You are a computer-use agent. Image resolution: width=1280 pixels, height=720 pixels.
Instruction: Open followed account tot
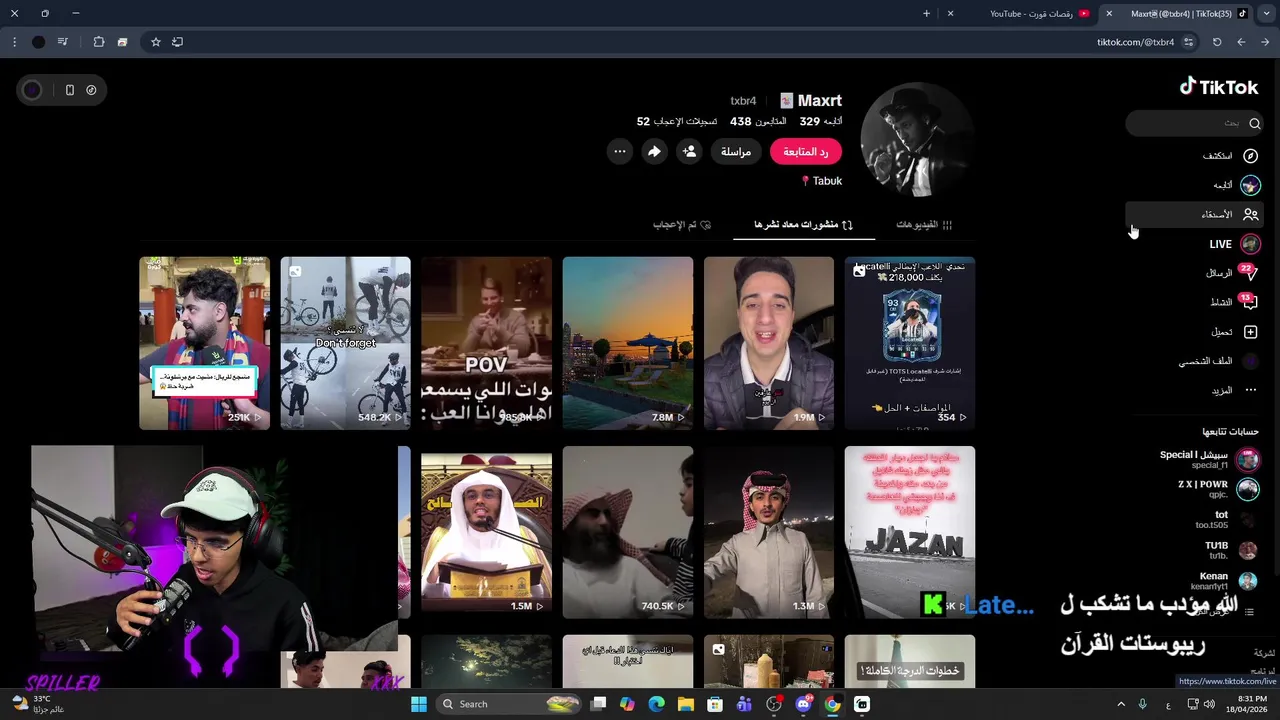coord(1226,519)
